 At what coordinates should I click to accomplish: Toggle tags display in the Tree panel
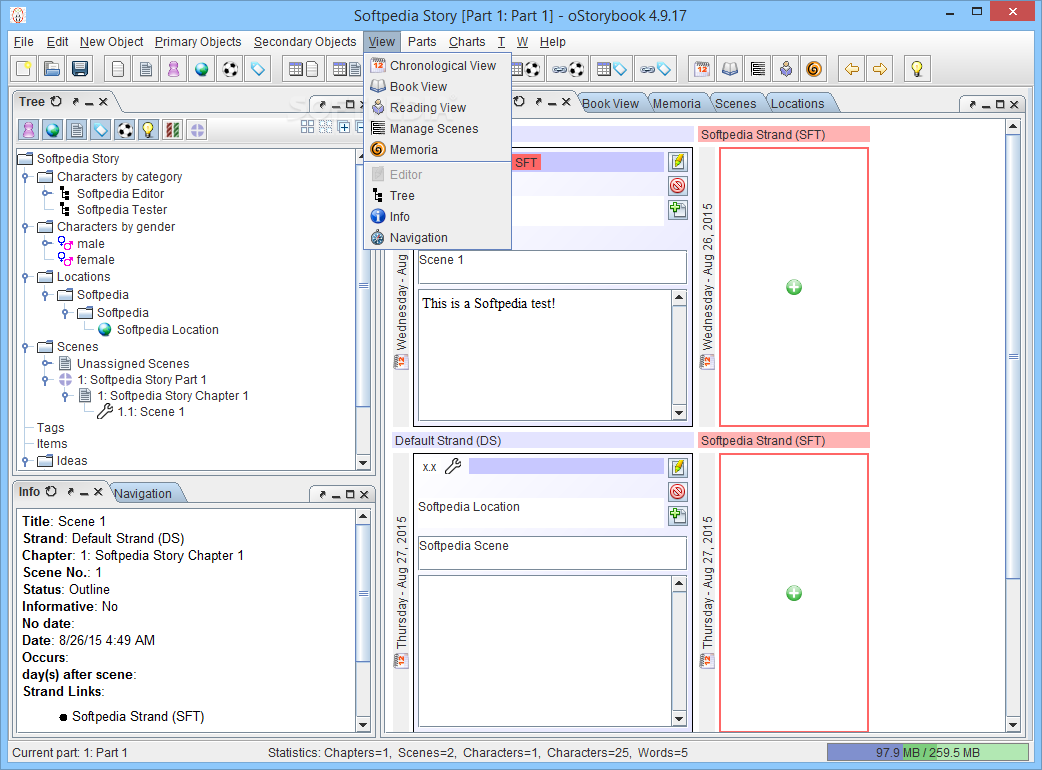click(x=101, y=130)
